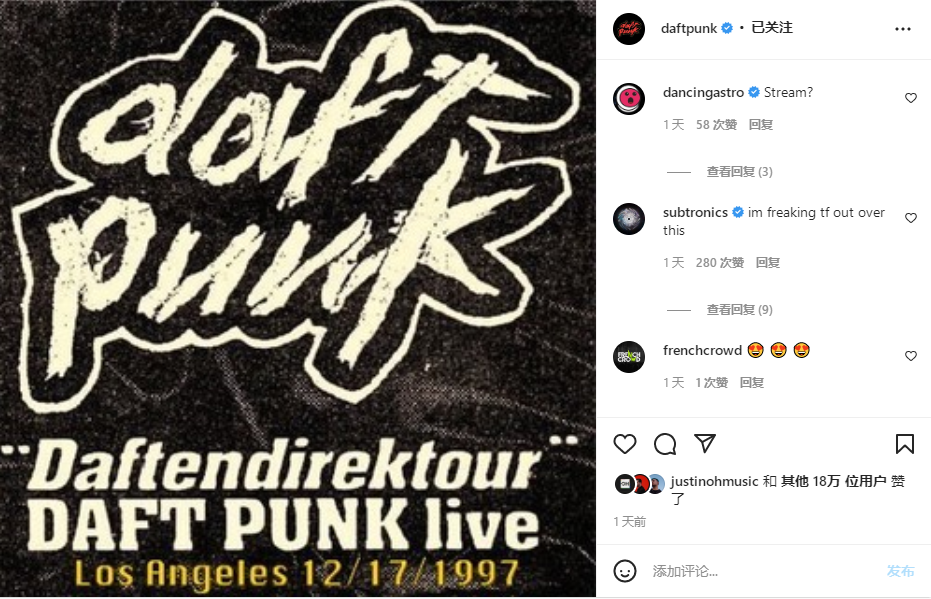Image resolution: width=931 pixels, height=599 pixels.
Task: Open the subtronics username link
Action: (695, 212)
